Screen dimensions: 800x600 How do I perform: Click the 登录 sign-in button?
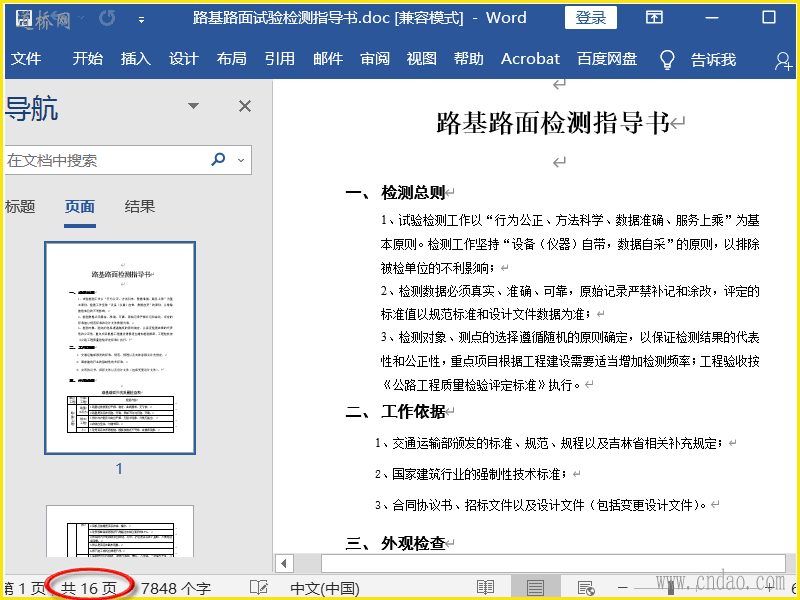591,18
